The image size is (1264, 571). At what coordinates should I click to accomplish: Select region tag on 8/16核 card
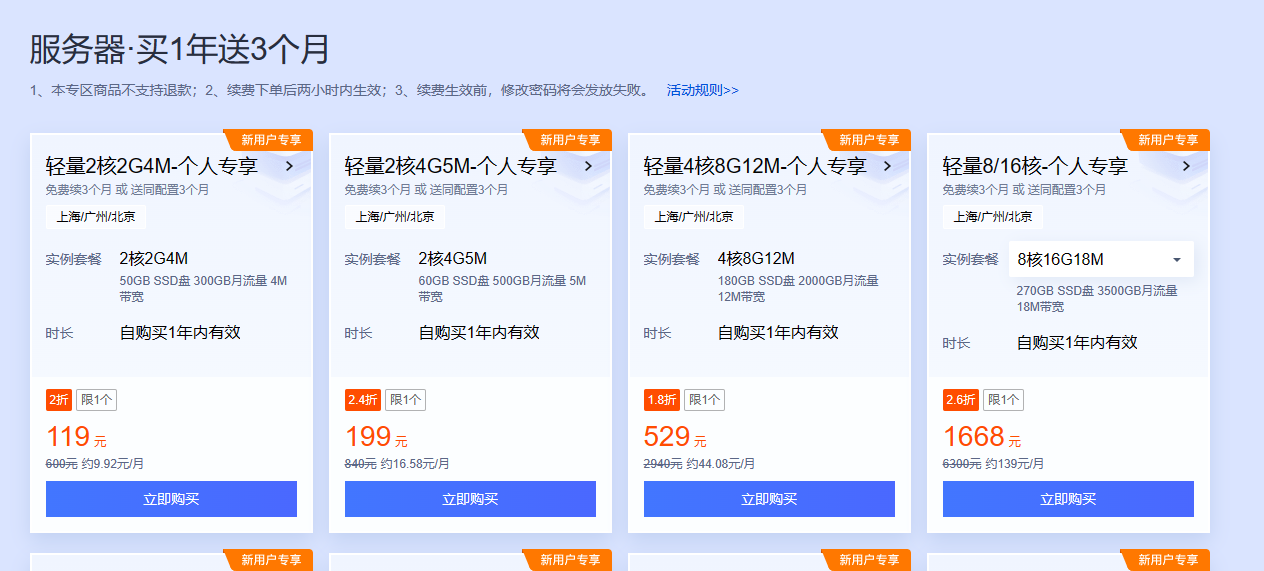coord(992,217)
